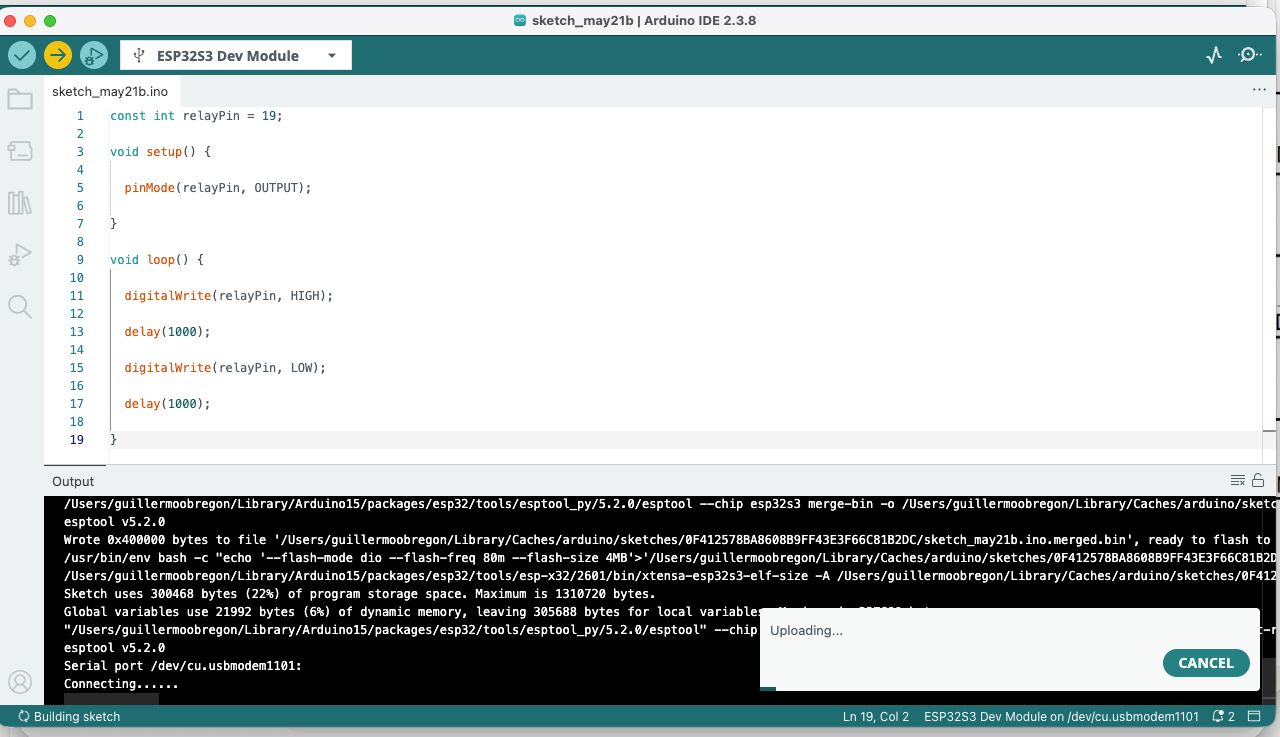Viewport: 1280px width, 737px height.
Task: Click the Verify checkmark button
Action: click(22, 55)
